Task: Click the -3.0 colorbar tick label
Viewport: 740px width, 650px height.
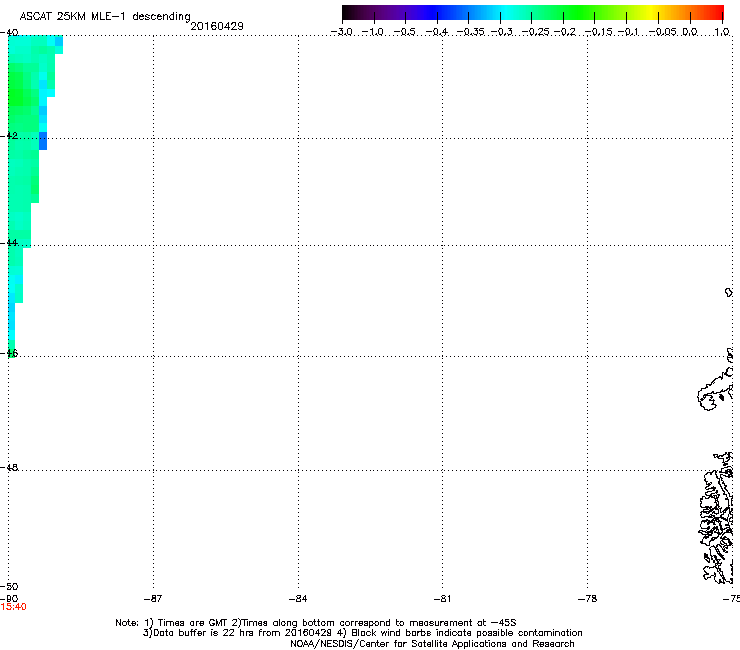Action: point(342,32)
